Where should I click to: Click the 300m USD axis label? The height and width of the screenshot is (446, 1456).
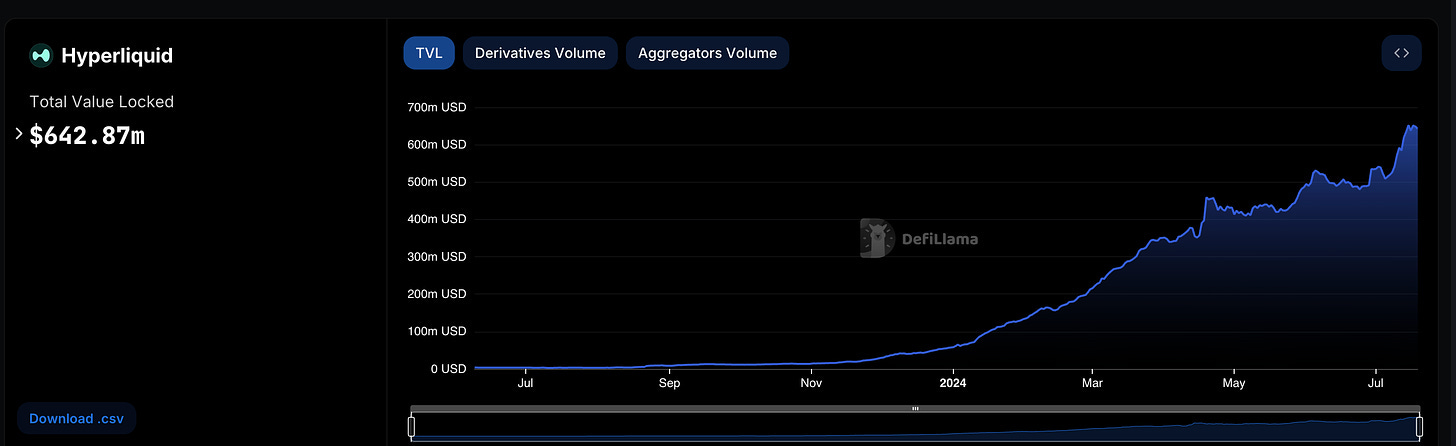437,257
